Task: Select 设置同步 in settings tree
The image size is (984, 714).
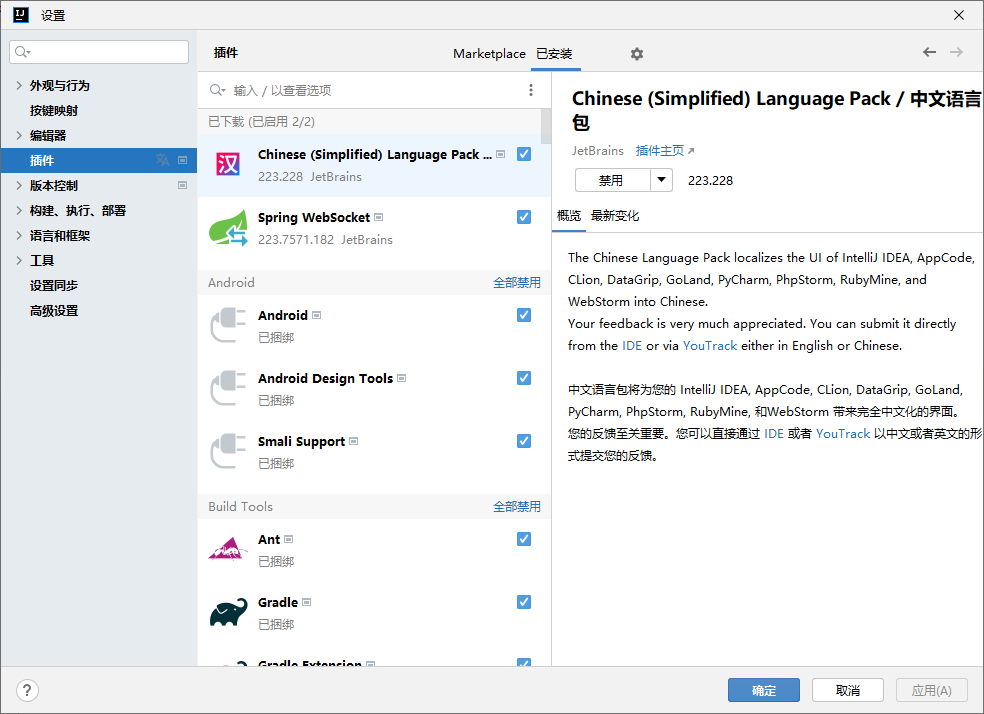Action: (x=54, y=285)
